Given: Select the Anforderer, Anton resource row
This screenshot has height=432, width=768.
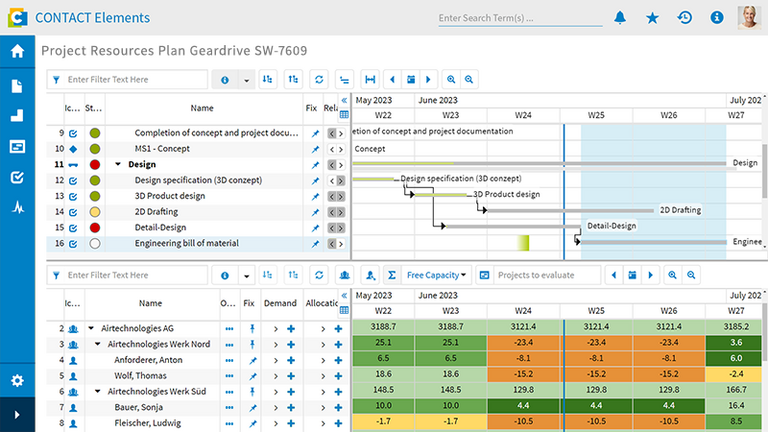Looking at the screenshot, I should pos(198,360).
